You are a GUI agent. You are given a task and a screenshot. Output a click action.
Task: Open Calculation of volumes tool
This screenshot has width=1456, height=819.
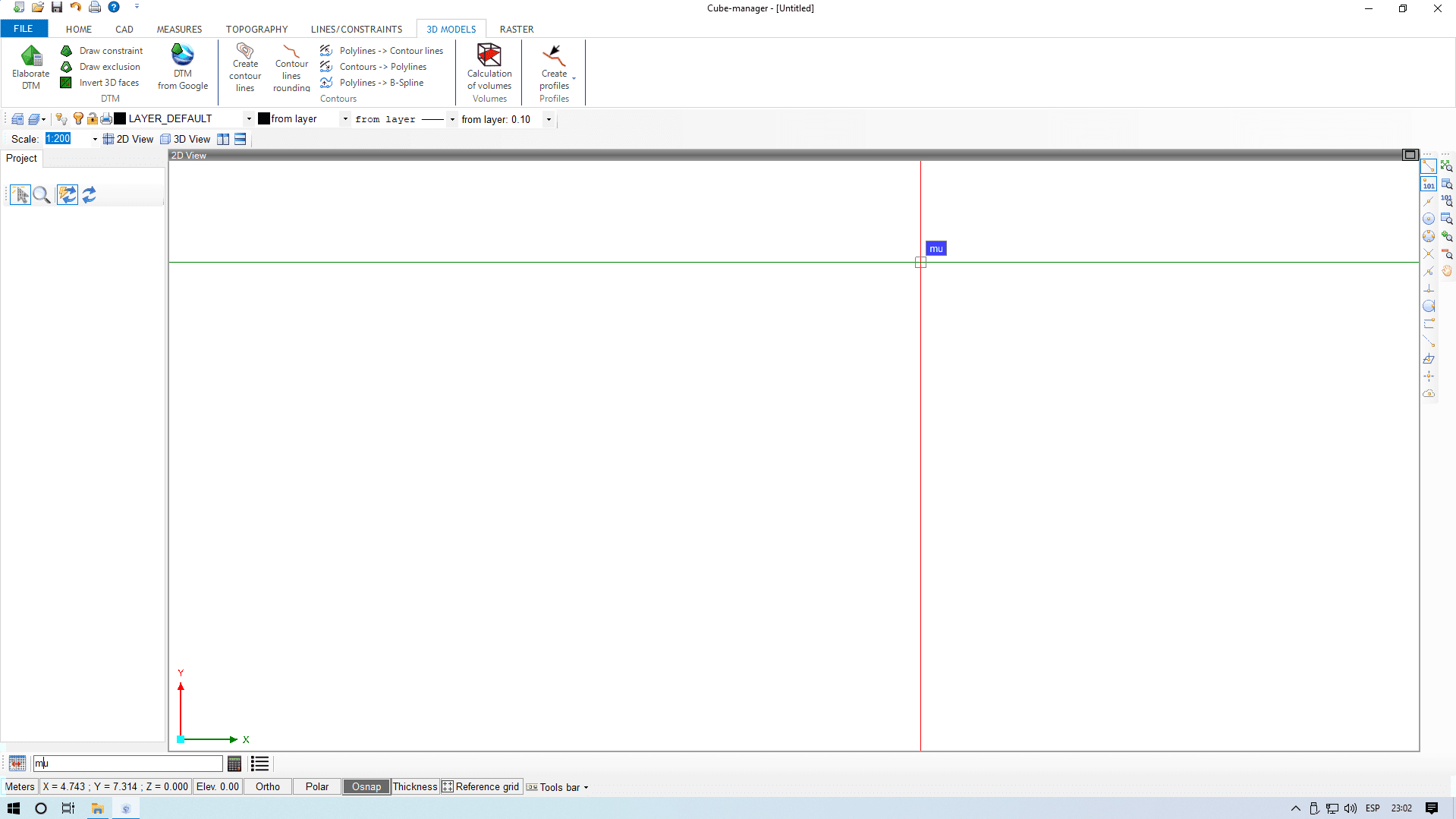pyautogui.click(x=489, y=55)
